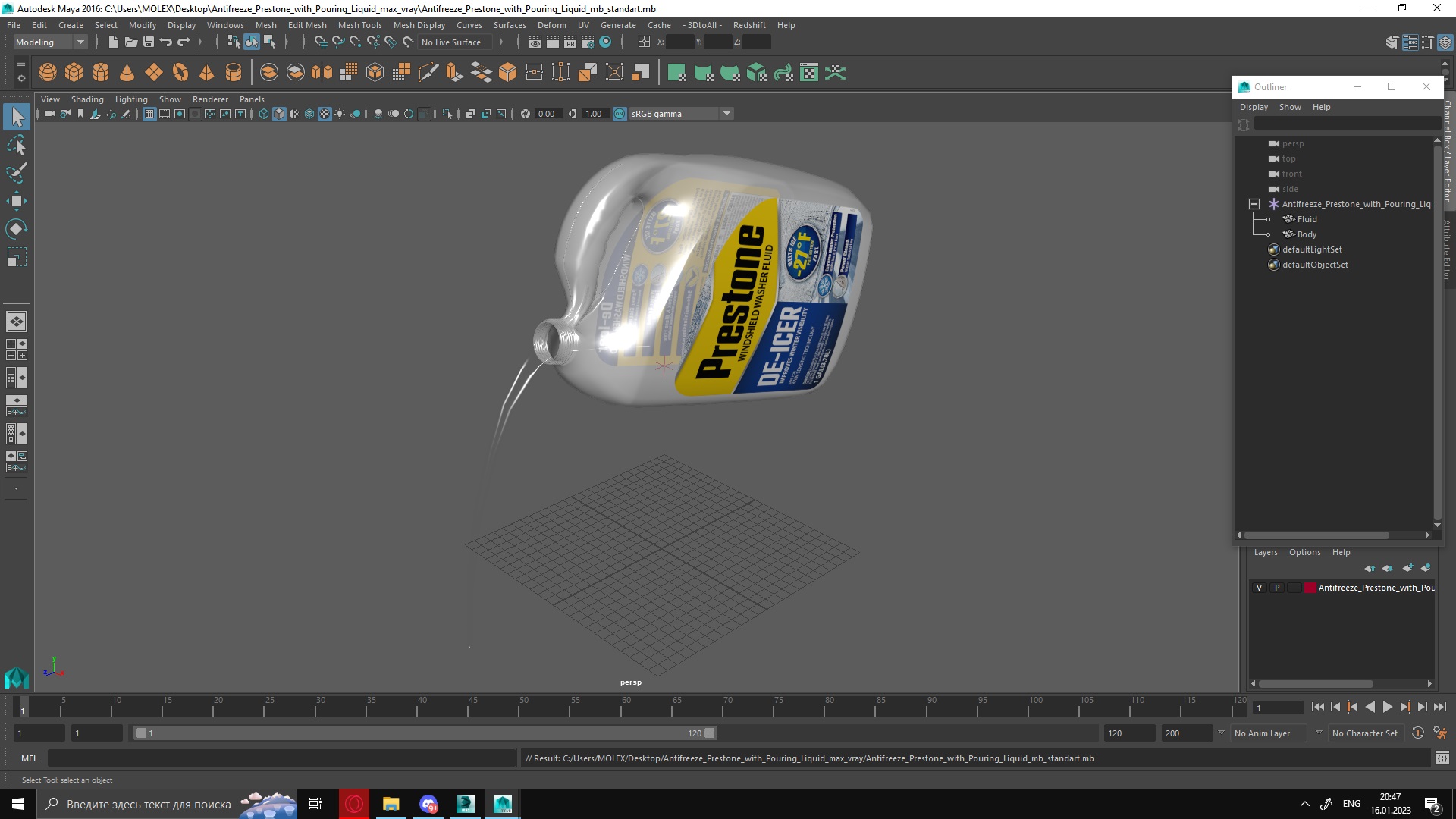This screenshot has height=819, width=1456.
Task: Open viewport Shading menu
Action: [x=87, y=99]
